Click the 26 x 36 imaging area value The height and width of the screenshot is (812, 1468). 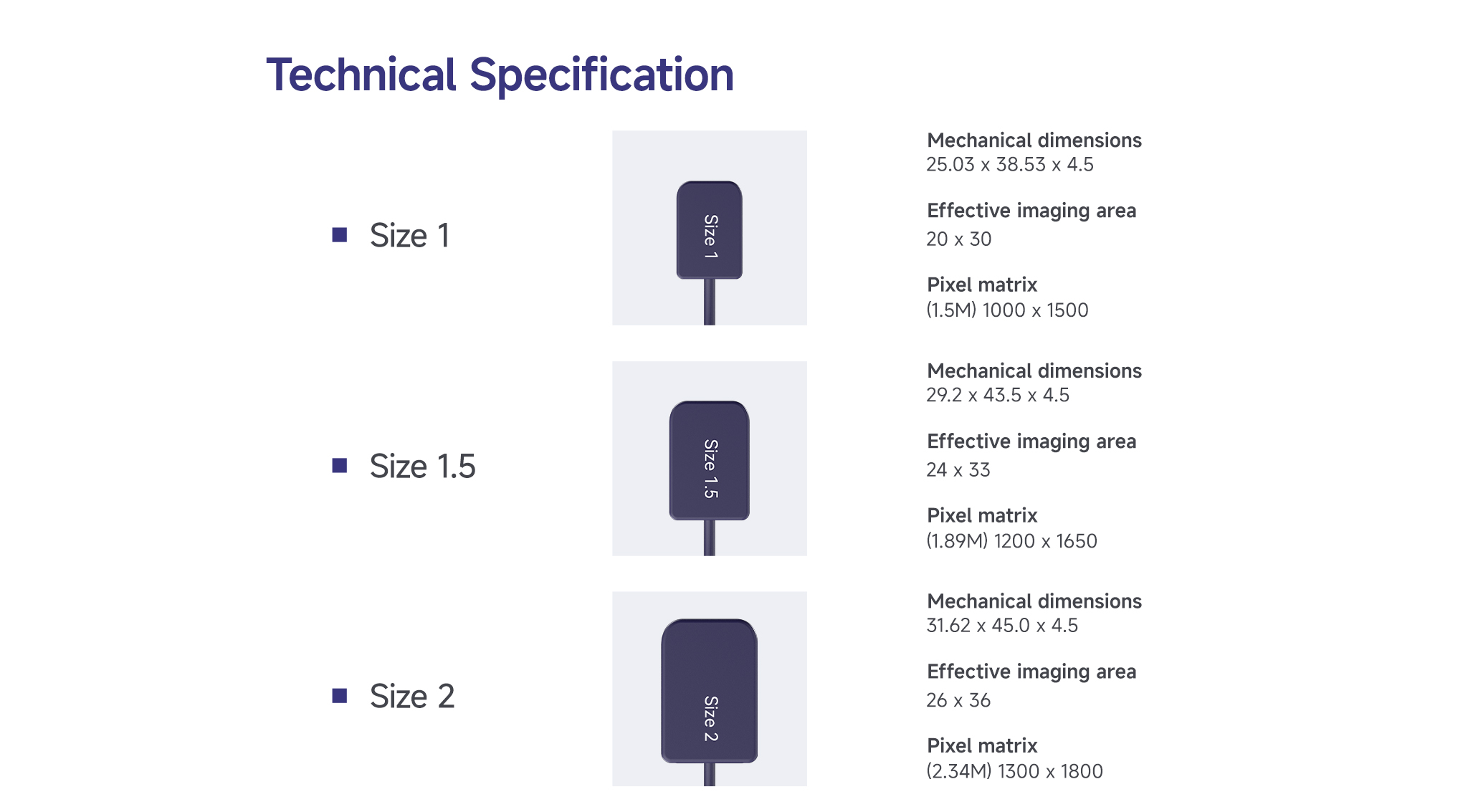[x=958, y=700]
